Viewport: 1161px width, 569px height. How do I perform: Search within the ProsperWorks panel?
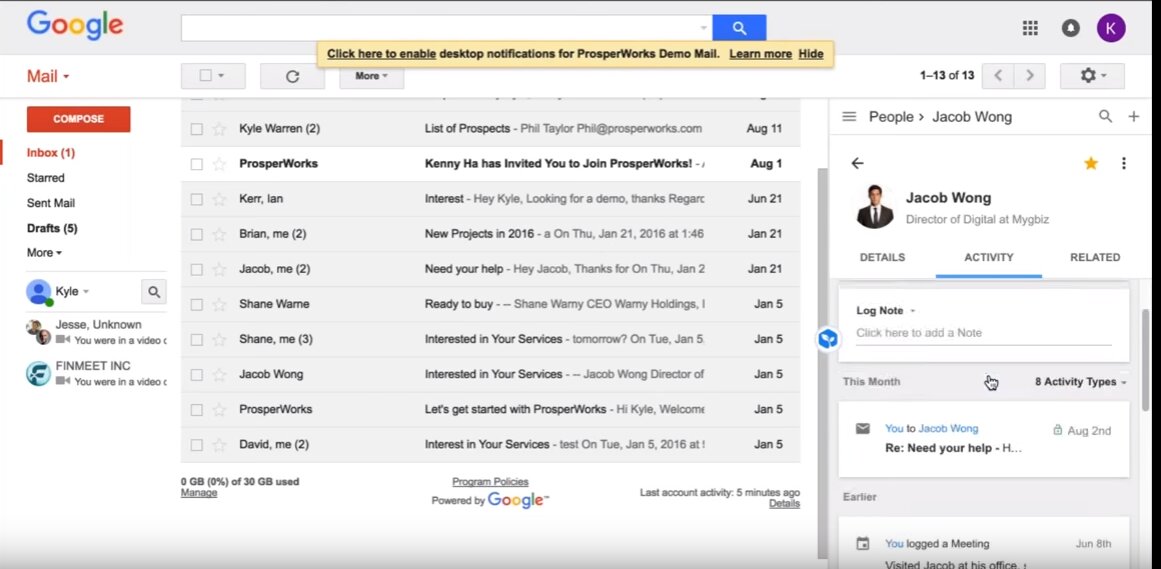coord(1105,117)
